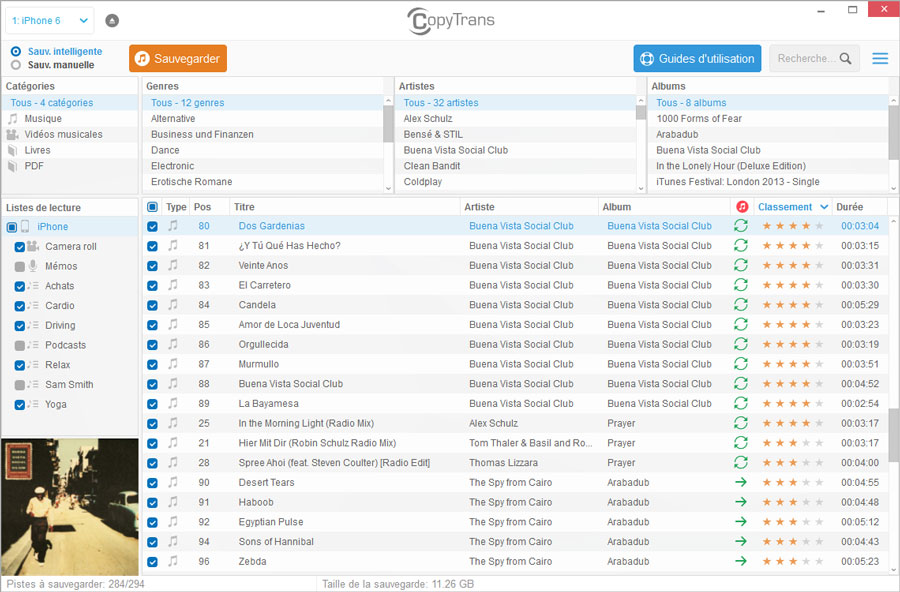Click the Mémos microphone icon
Screen dimensions: 900x592
coord(33,266)
